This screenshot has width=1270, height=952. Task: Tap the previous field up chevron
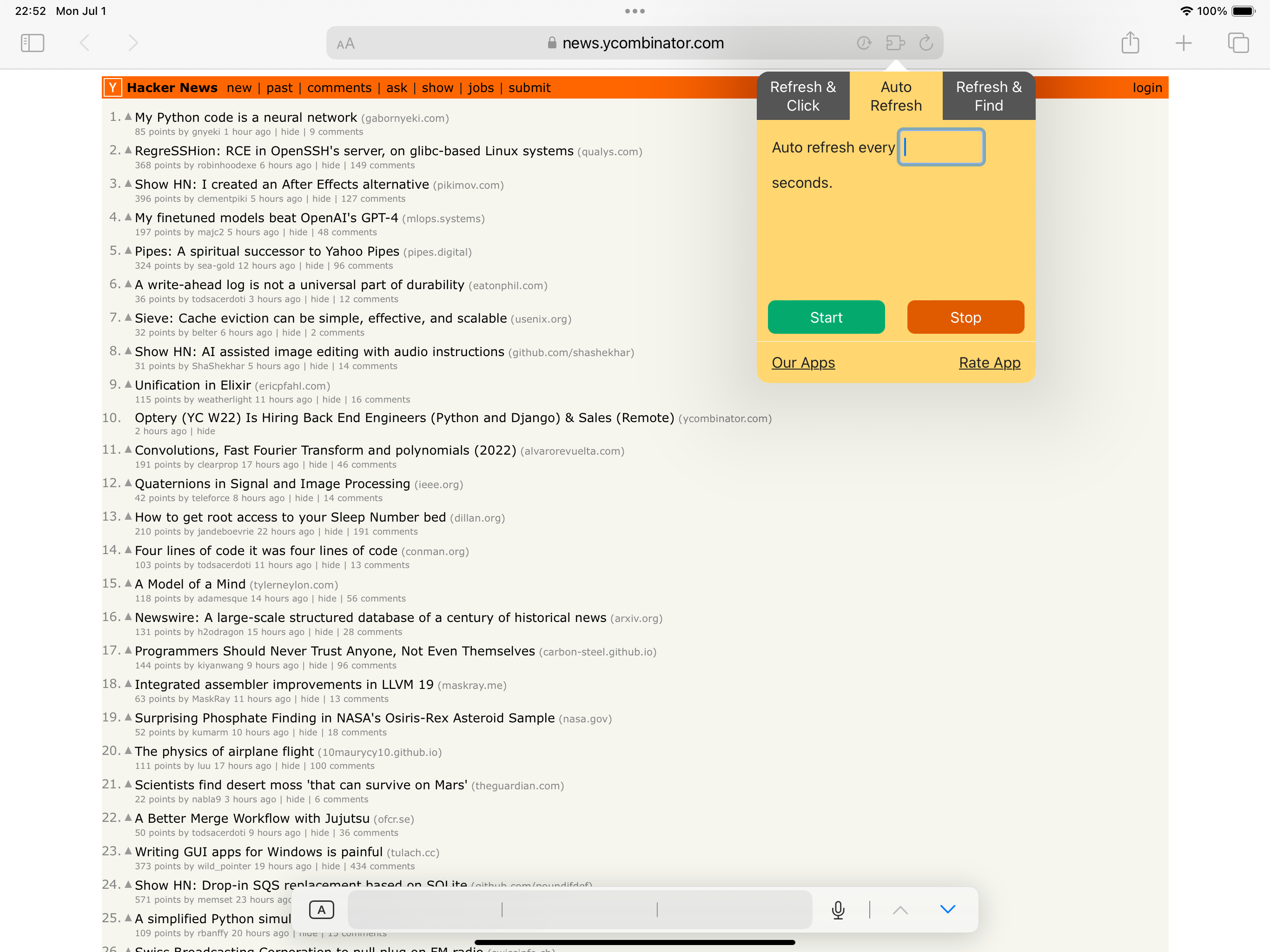pyautogui.click(x=900, y=910)
